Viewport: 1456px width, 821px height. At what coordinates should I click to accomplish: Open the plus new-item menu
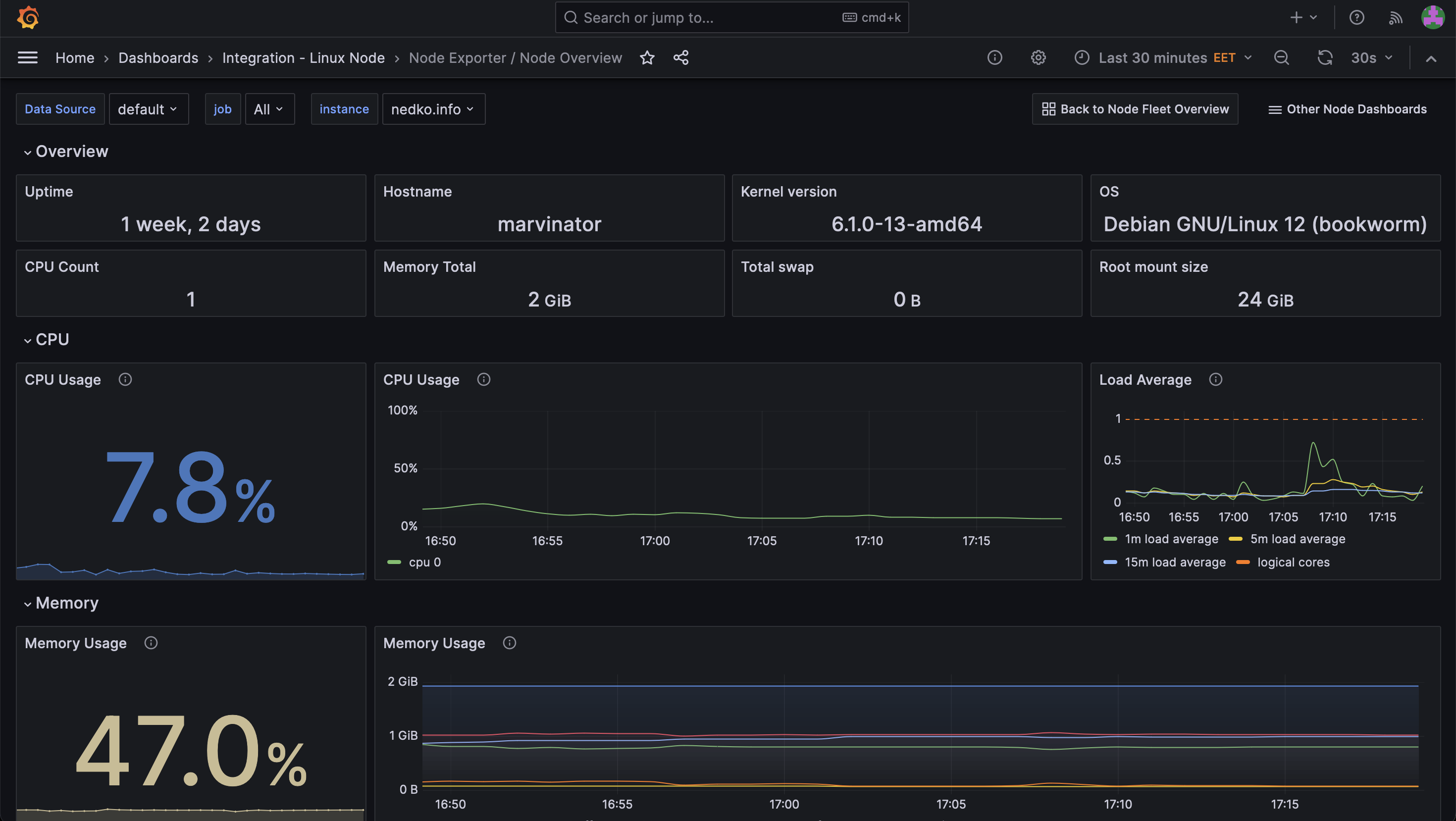point(1303,17)
